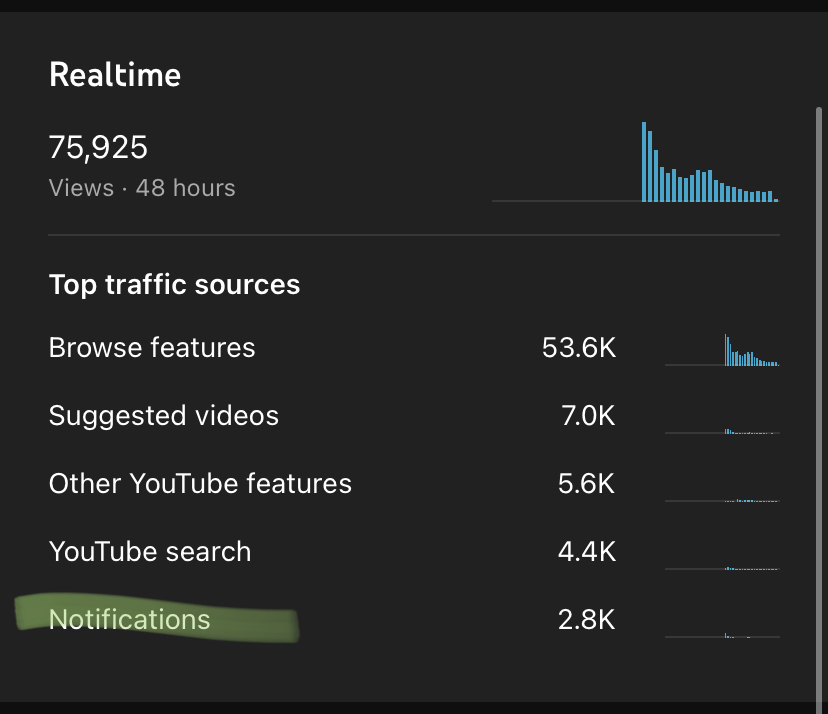This screenshot has width=828, height=714.
Task: Select the 4.4K YouTube search value
Action: coord(587,551)
